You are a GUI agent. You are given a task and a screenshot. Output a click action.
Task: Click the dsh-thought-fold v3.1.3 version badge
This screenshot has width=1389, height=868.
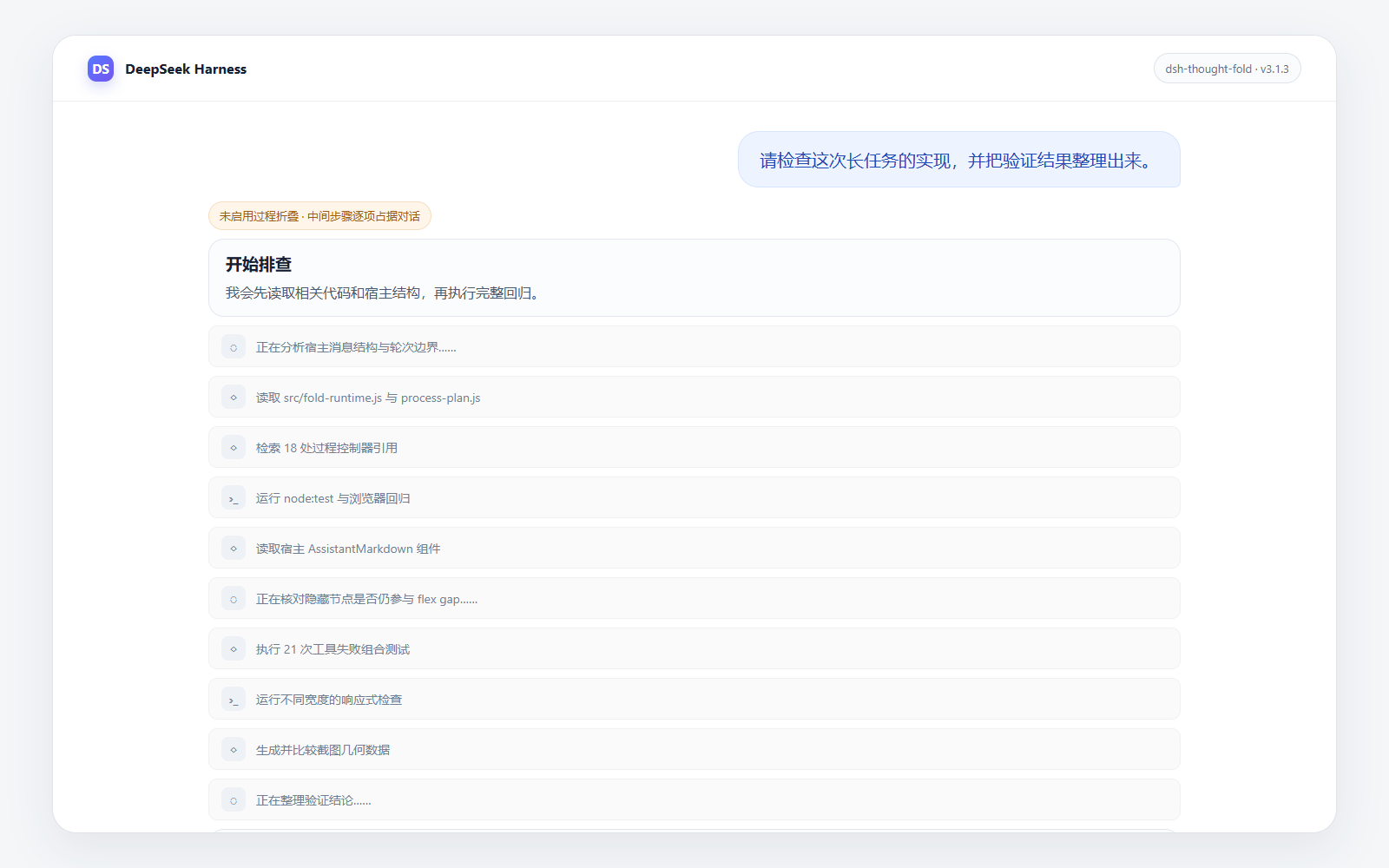click(1227, 69)
